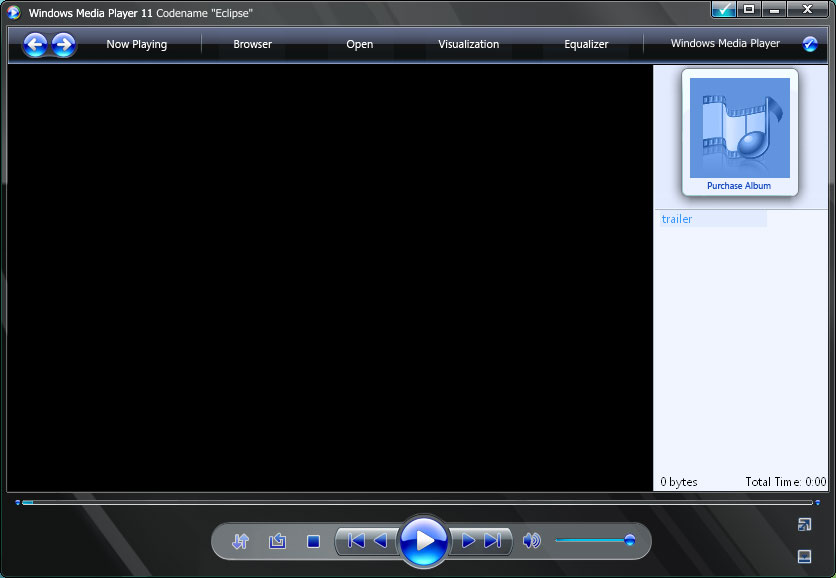Screen dimensions: 836x578
Task: Click the blue forward arrow button
Action: pos(63,44)
